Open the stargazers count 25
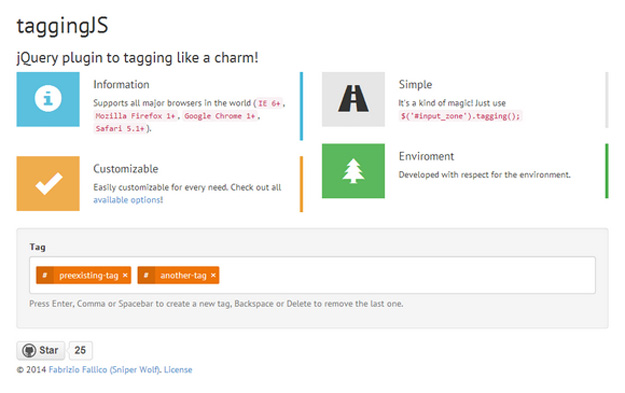This screenshot has height=393, width=625. click(80, 350)
